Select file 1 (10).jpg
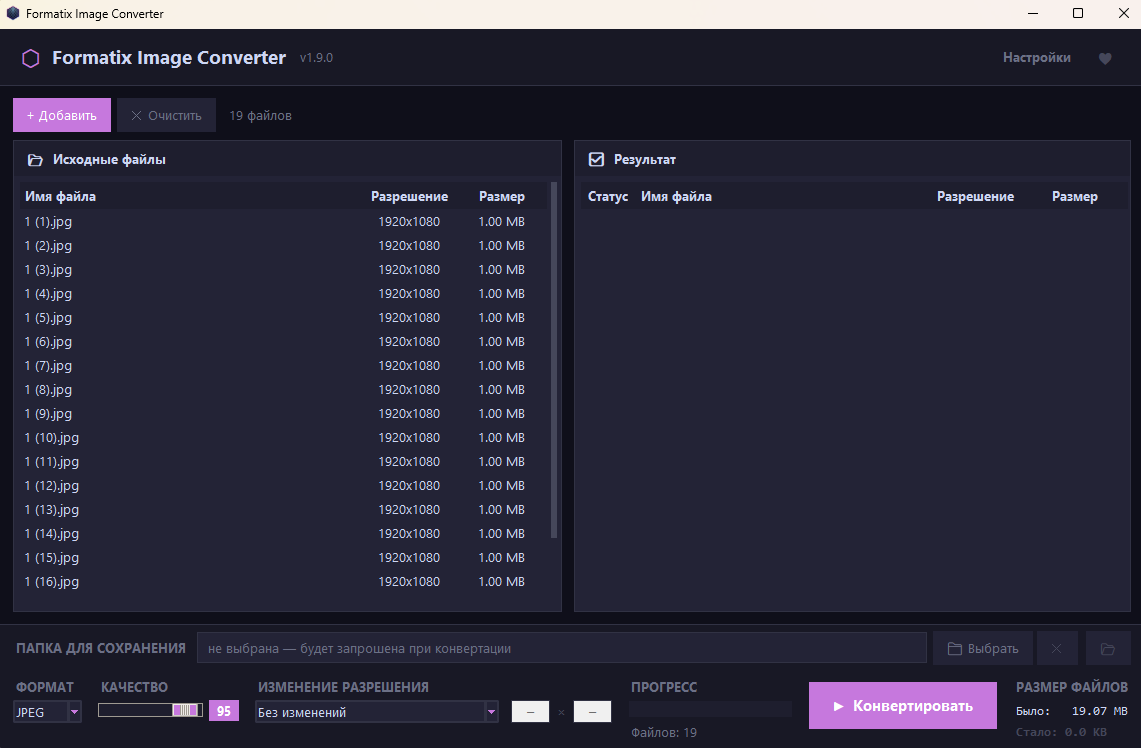This screenshot has width=1141, height=748. tap(285, 437)
